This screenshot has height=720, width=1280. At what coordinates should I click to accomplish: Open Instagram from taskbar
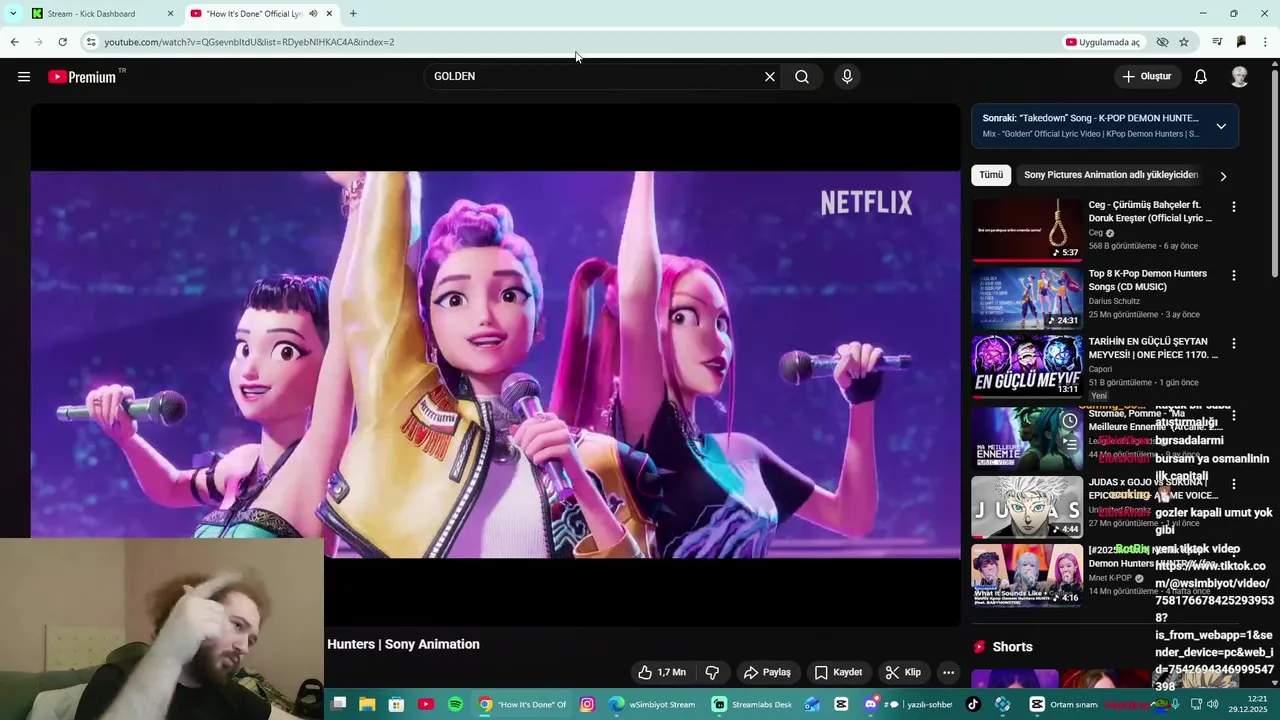point(587,705)
